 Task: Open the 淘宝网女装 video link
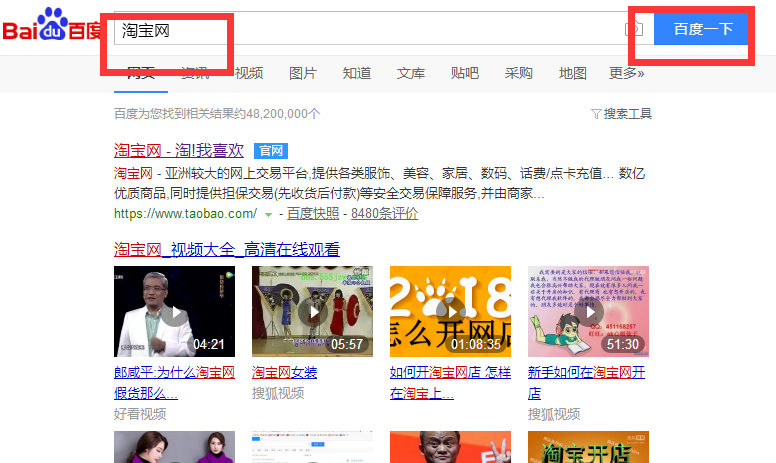(x=285, y=372)
